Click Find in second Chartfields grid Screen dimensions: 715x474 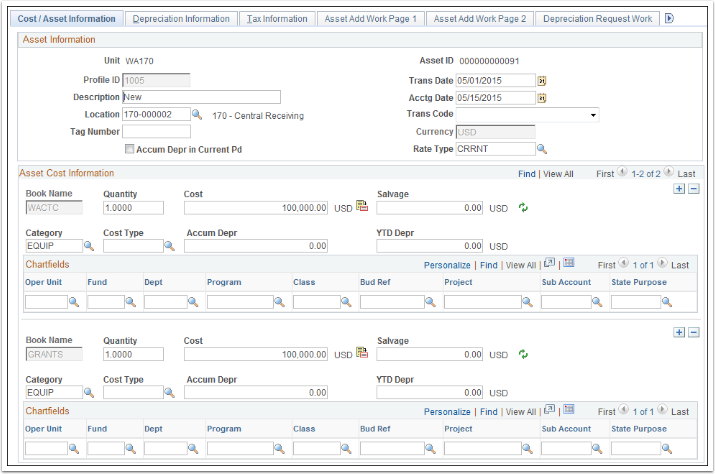point(488,412)
